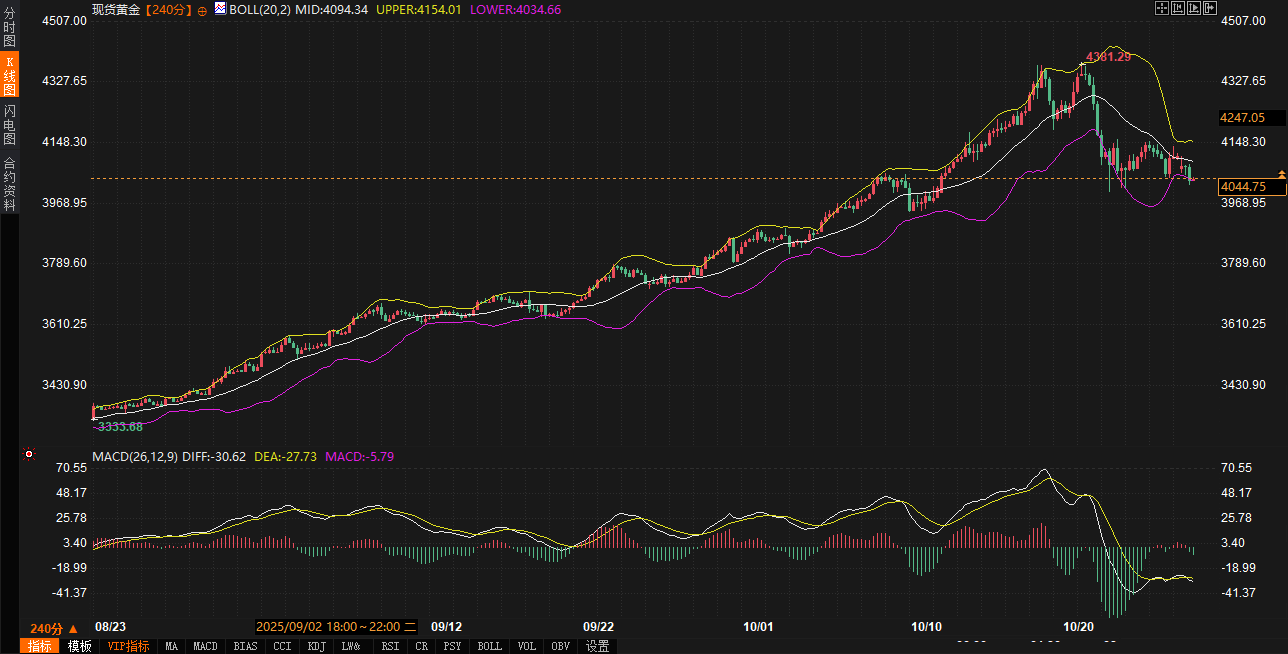The width and height of the screenshot is (1288, 654).
Task: Click the small red circle icon left of MACD panel
Action: click(x=29, y=455)
